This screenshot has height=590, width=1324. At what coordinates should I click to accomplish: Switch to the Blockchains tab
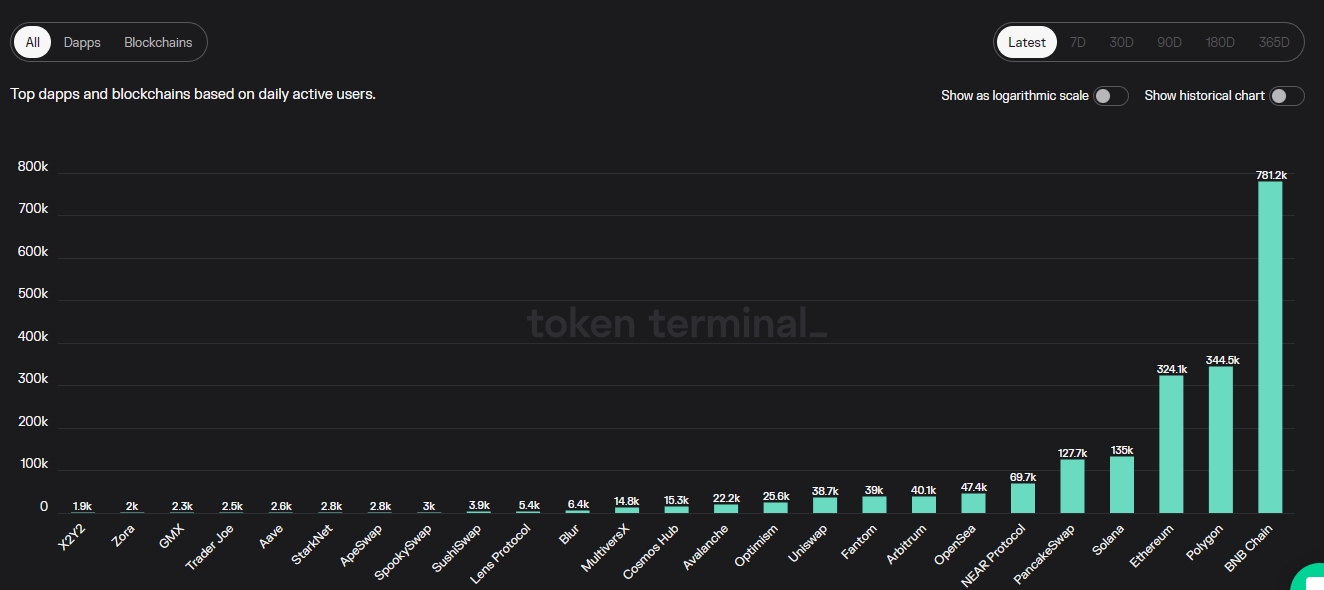[158, 43]
